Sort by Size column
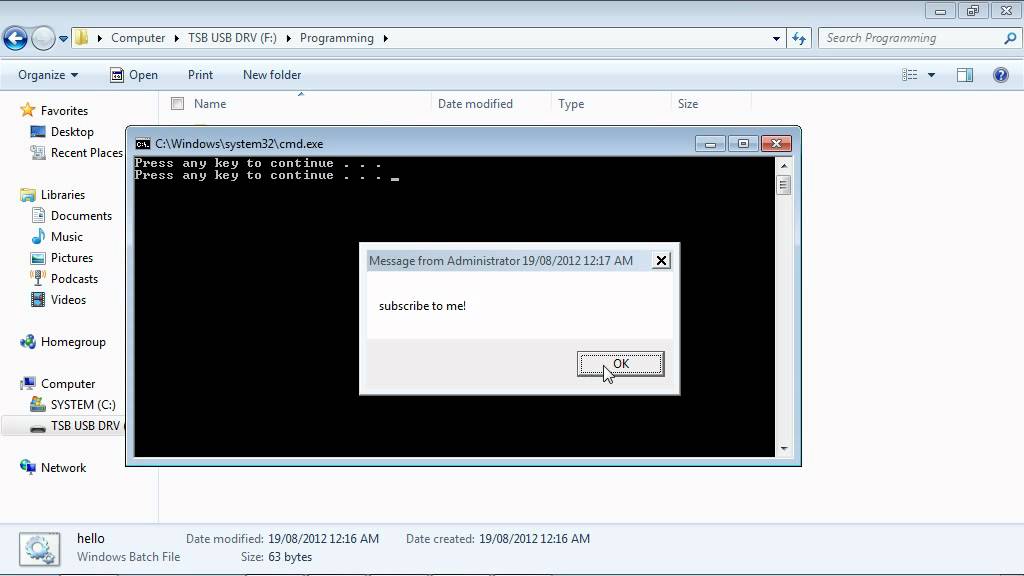This screenshot has height=576, width=1024. click(688, 104)
